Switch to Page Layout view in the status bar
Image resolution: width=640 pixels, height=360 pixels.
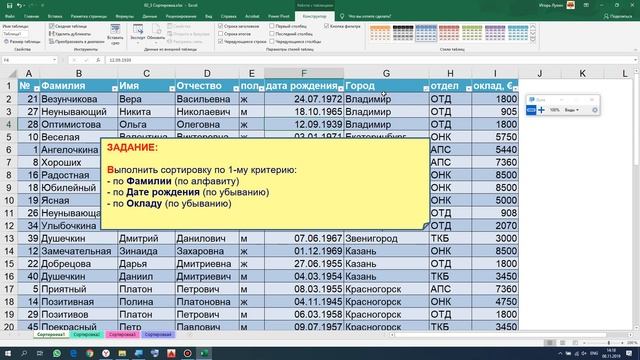562,343
